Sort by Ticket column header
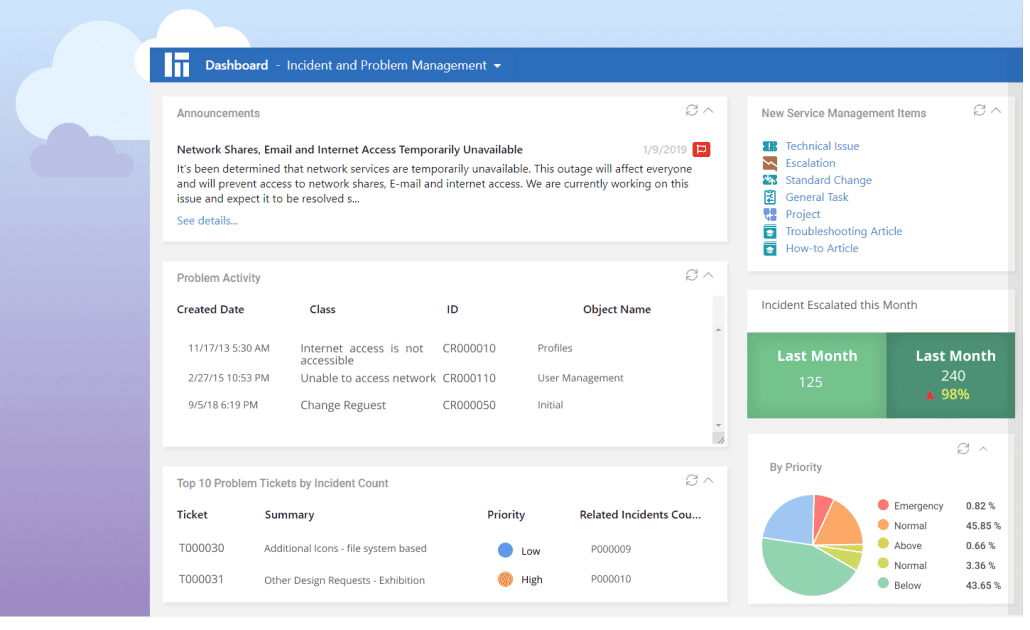 coord(192,515)
